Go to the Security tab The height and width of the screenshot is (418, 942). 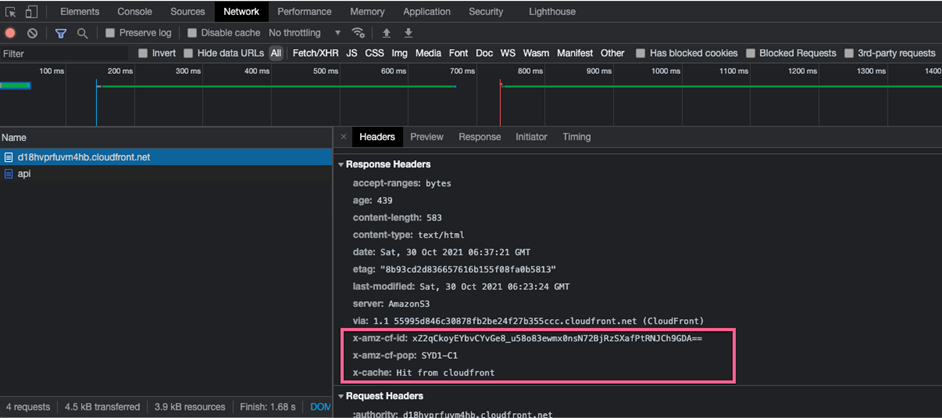[x=487, y=11]
